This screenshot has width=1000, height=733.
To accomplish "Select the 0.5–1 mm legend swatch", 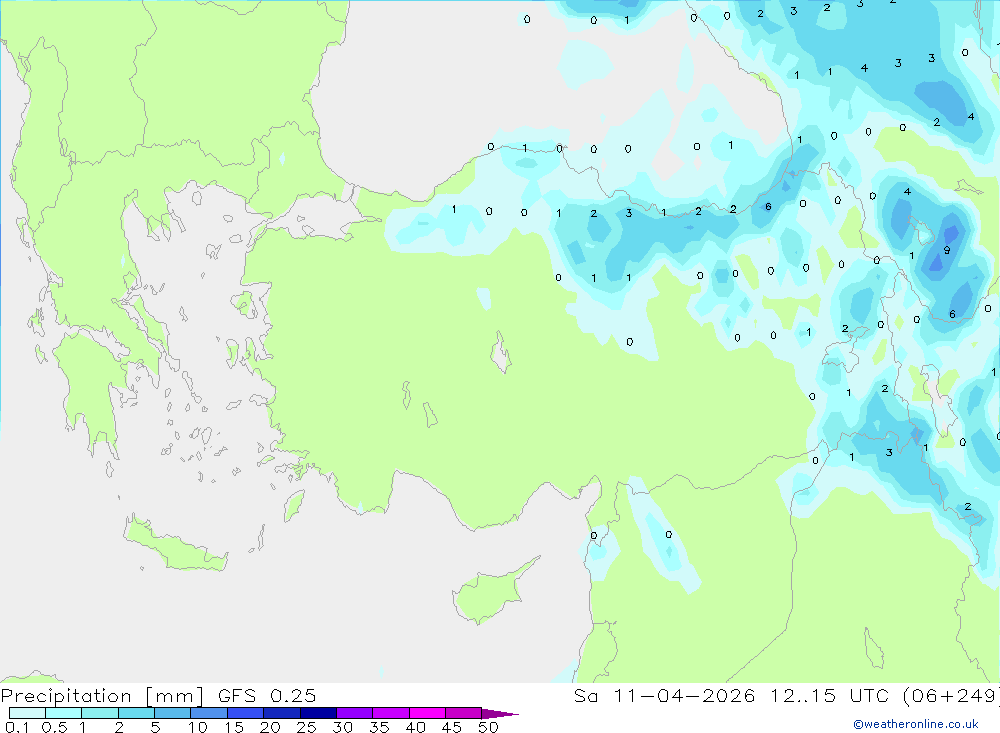I will 64,713.
